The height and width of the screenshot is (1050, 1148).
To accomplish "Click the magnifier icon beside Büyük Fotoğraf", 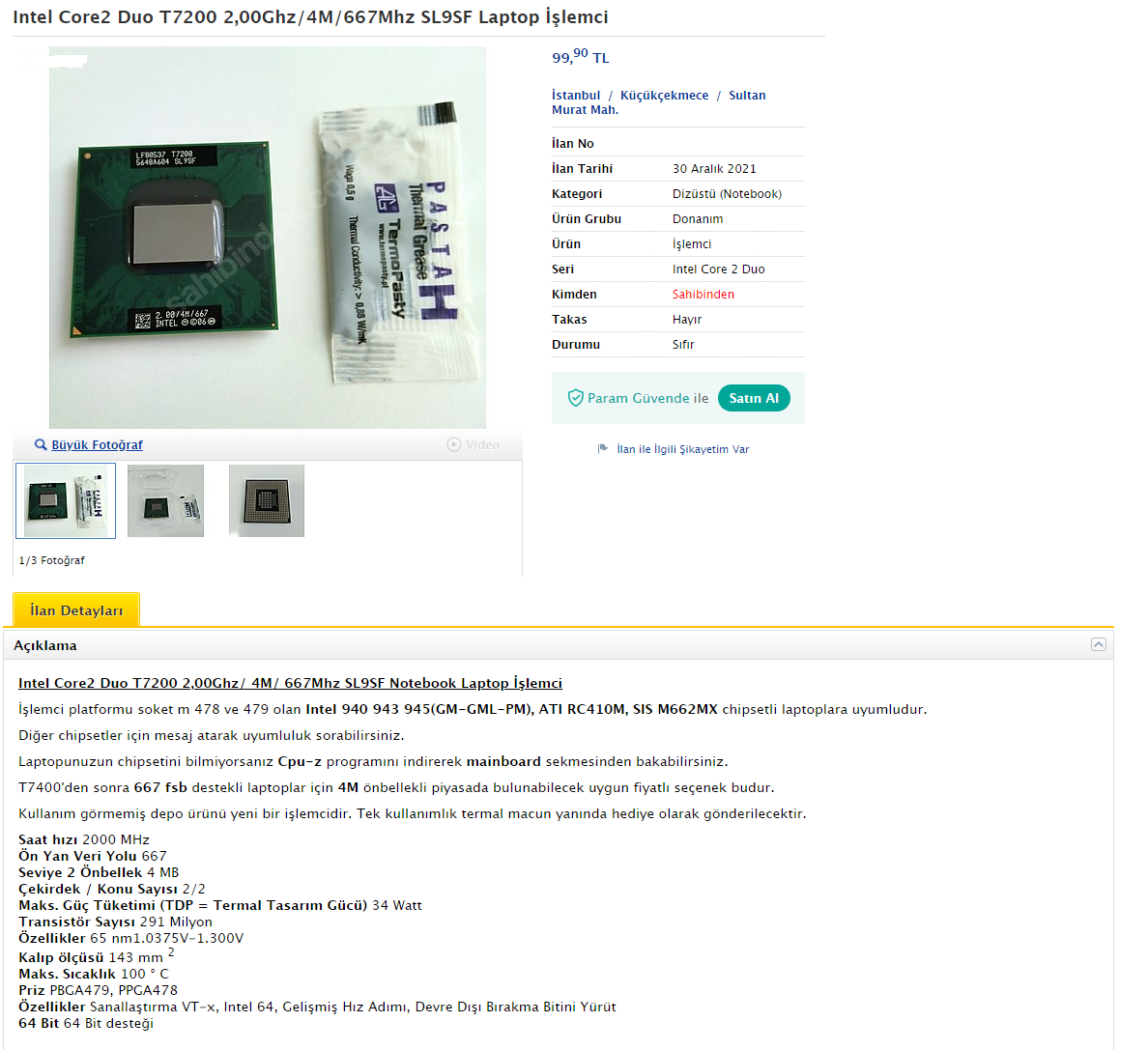I will tap(41, 445).
